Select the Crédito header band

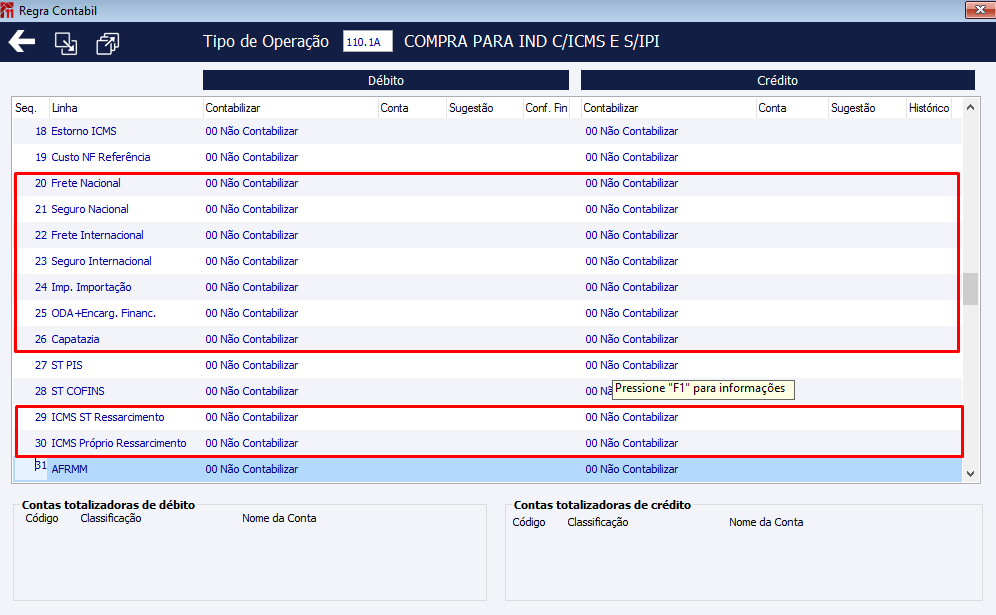[x=777, y=80]
